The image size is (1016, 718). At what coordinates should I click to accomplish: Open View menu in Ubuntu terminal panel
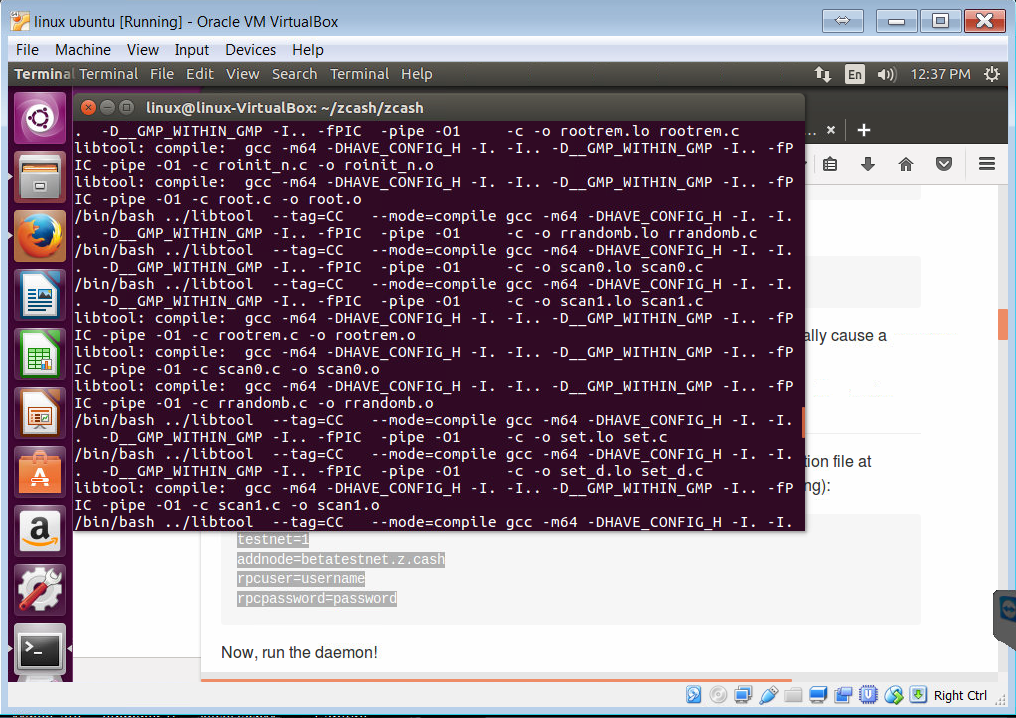(x=242, y=75)
